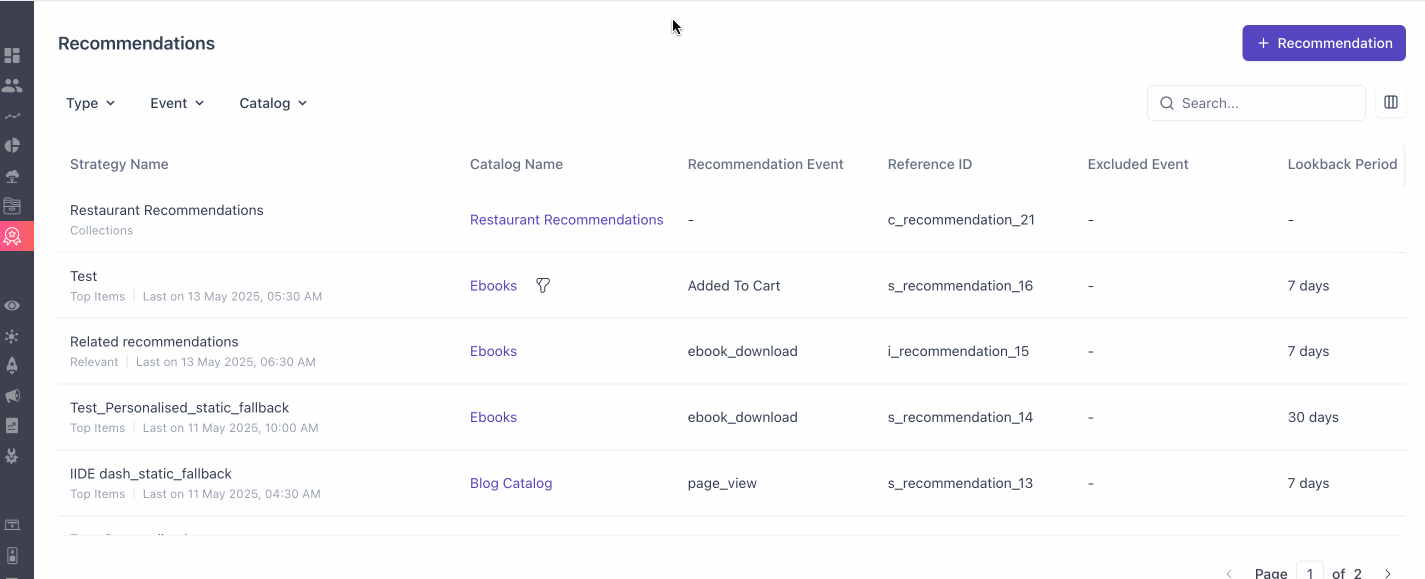Image resolution: width=1425 pixels, height=579 pixels.
Task: Open the rocket icon in sidebar
Action: coord(12,366)
